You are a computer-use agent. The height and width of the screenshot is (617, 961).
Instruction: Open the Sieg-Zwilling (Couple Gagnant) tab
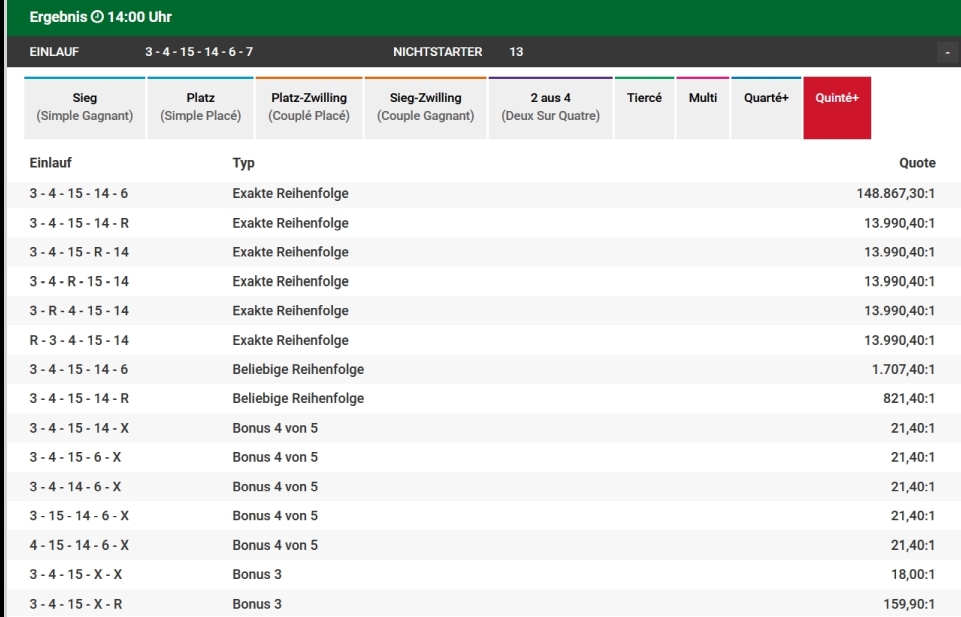click(425, 108)
